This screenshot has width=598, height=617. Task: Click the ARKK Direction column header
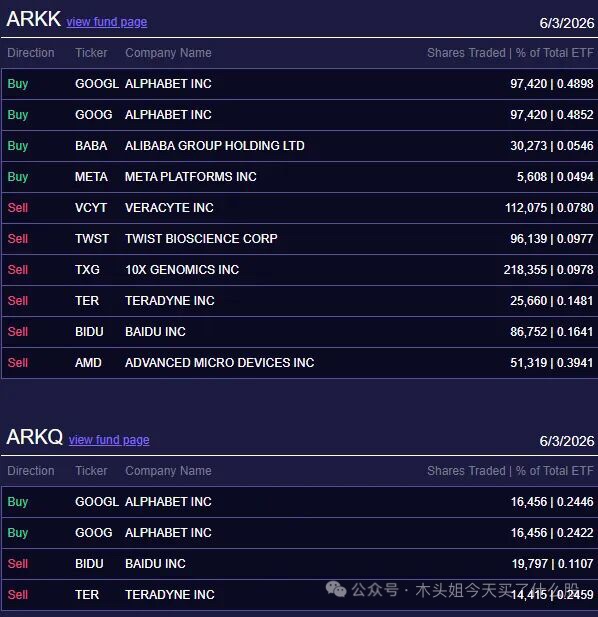[x=31, y=53]
